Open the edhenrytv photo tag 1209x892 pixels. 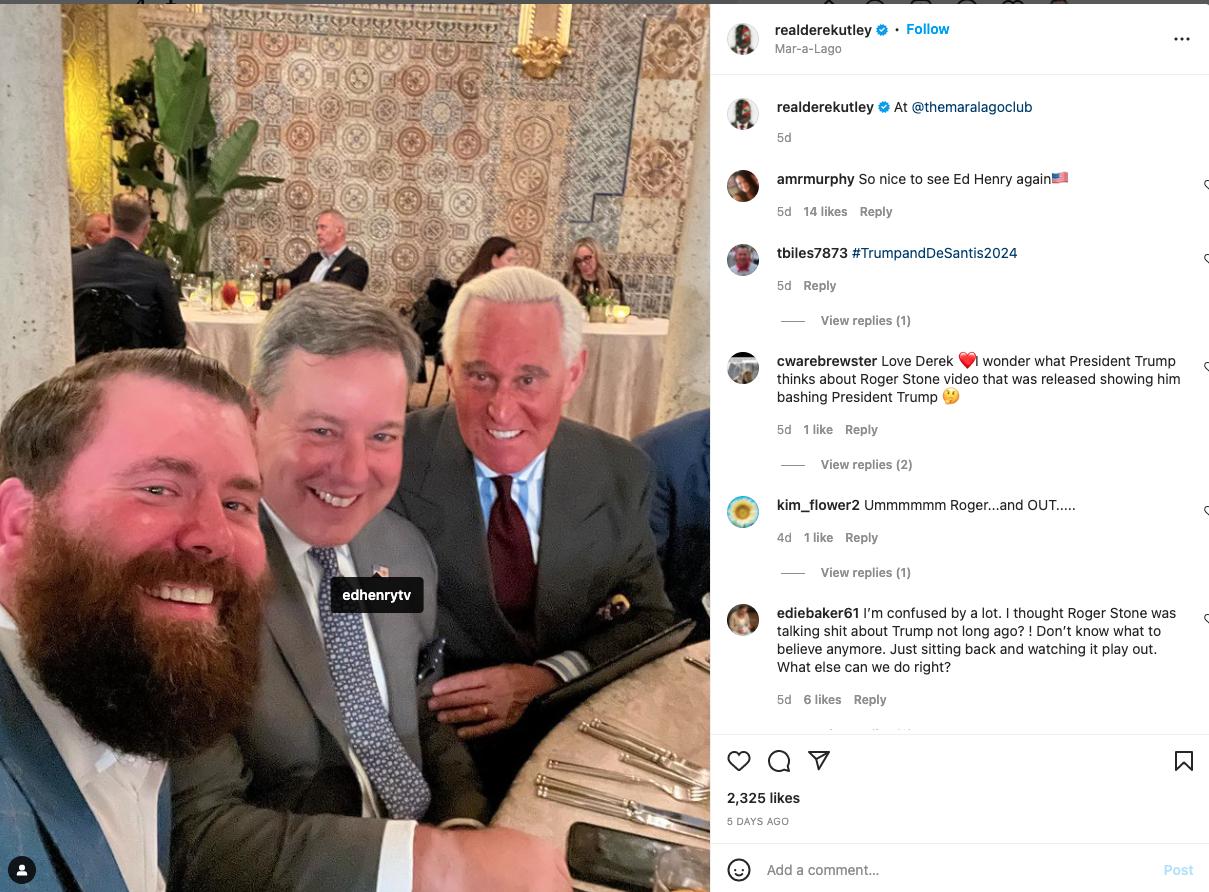tap(377, 595)
